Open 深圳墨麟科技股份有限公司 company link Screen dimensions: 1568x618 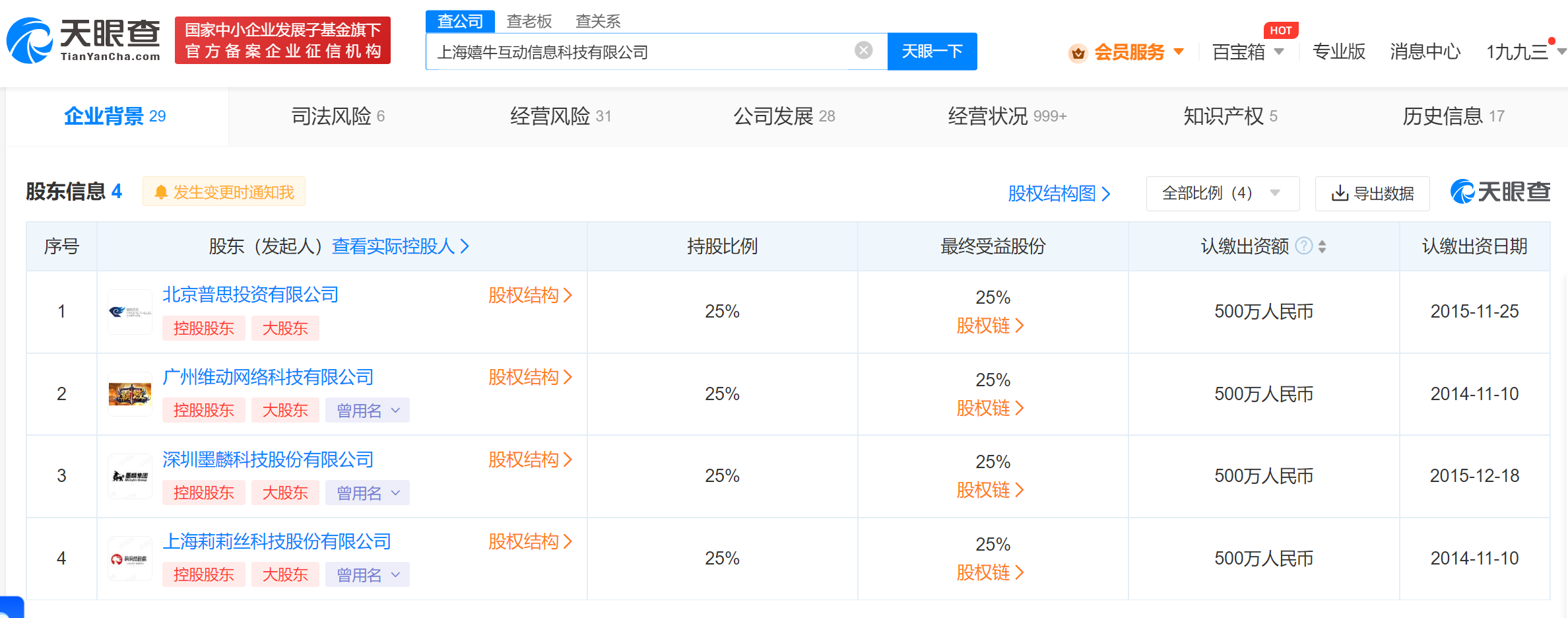[x=268, y=460]
